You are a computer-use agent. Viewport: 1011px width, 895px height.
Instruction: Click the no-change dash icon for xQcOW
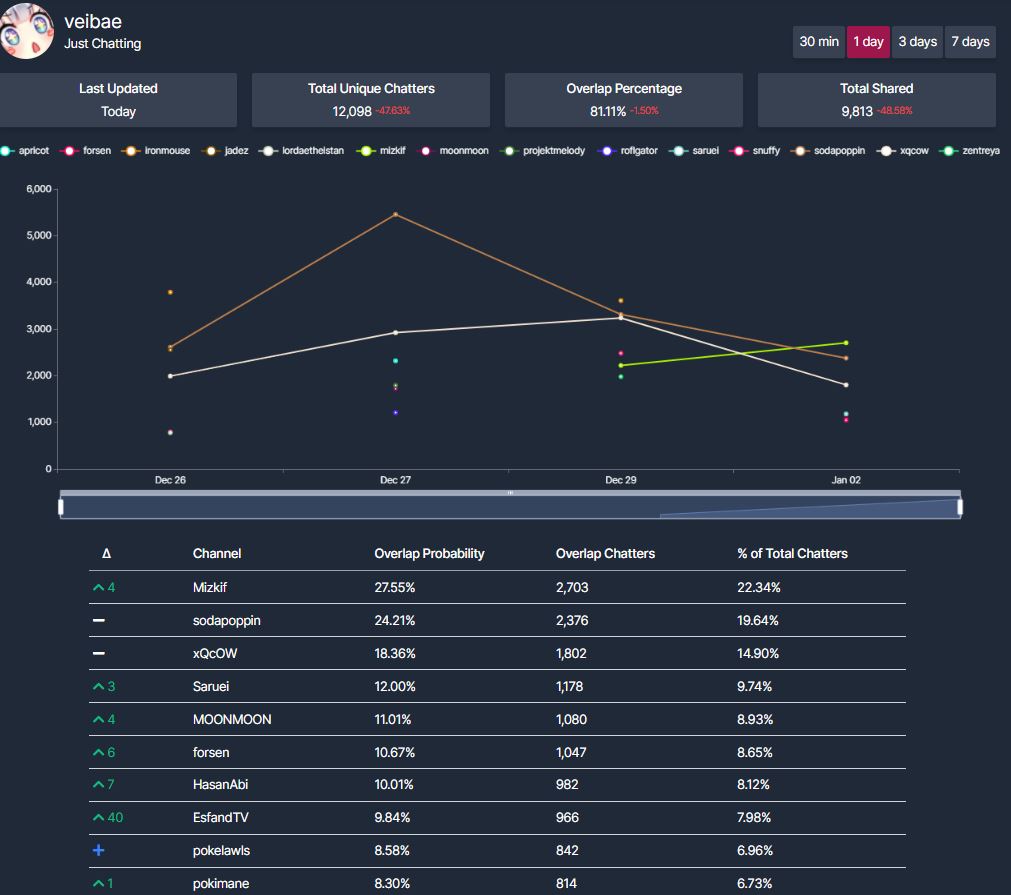(x=99, y=653)
